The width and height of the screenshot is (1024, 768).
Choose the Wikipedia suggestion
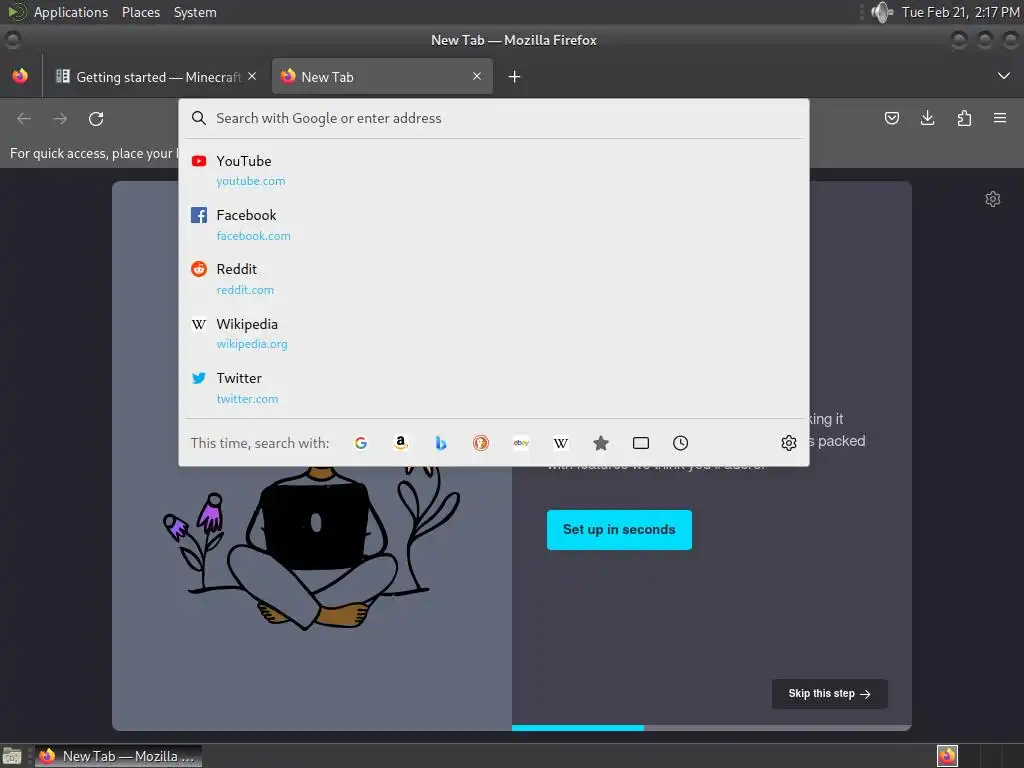coord(494,333)
